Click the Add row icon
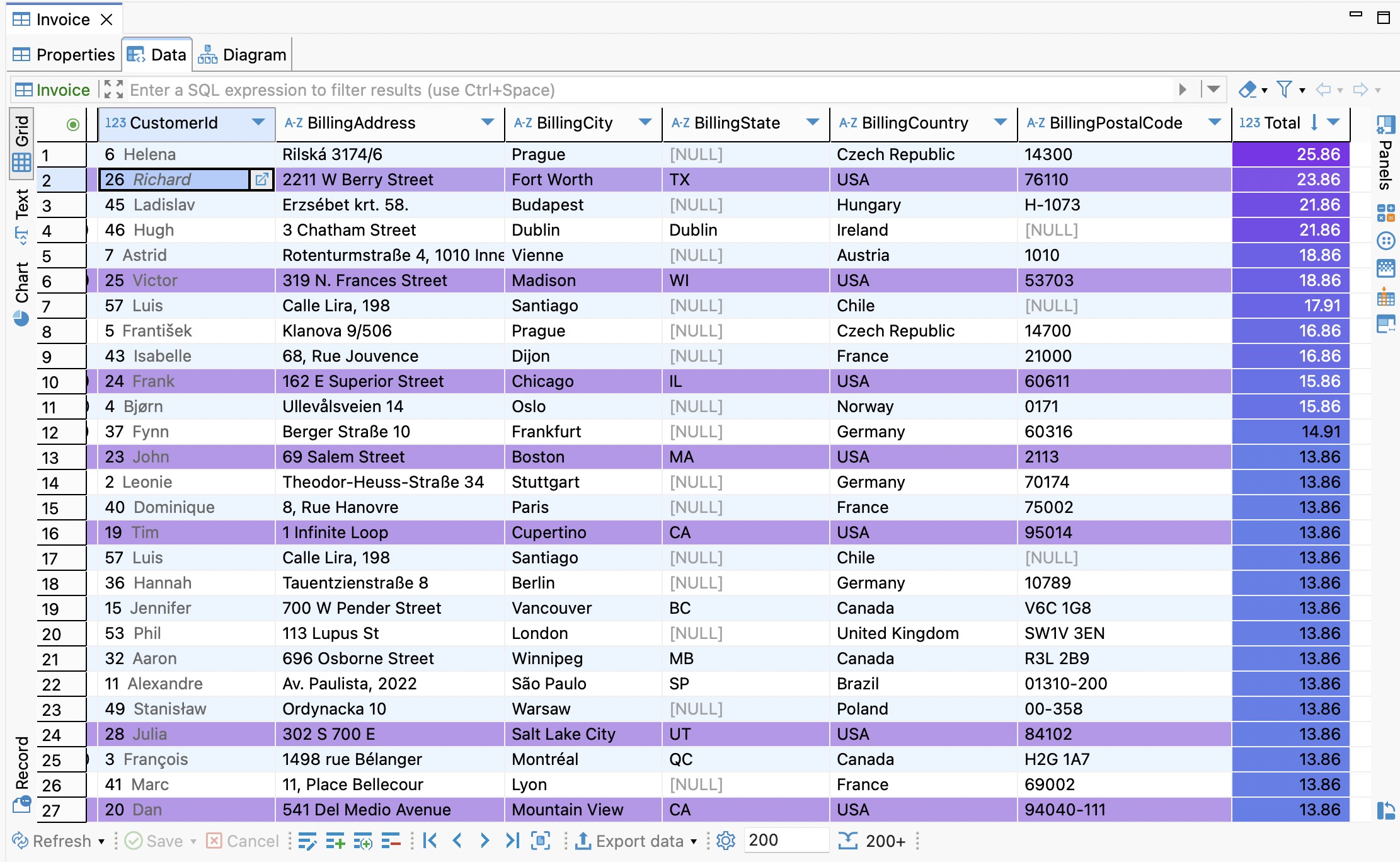The height and width of the screenshot is (862, 1400). tap(335, 841)
